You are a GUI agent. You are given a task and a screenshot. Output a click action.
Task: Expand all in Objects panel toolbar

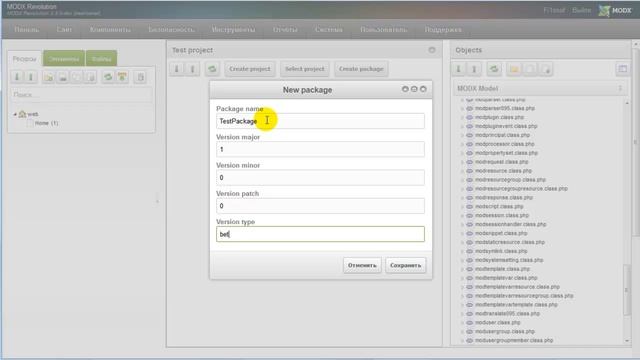pyautogui.click(x=458, y=69)
